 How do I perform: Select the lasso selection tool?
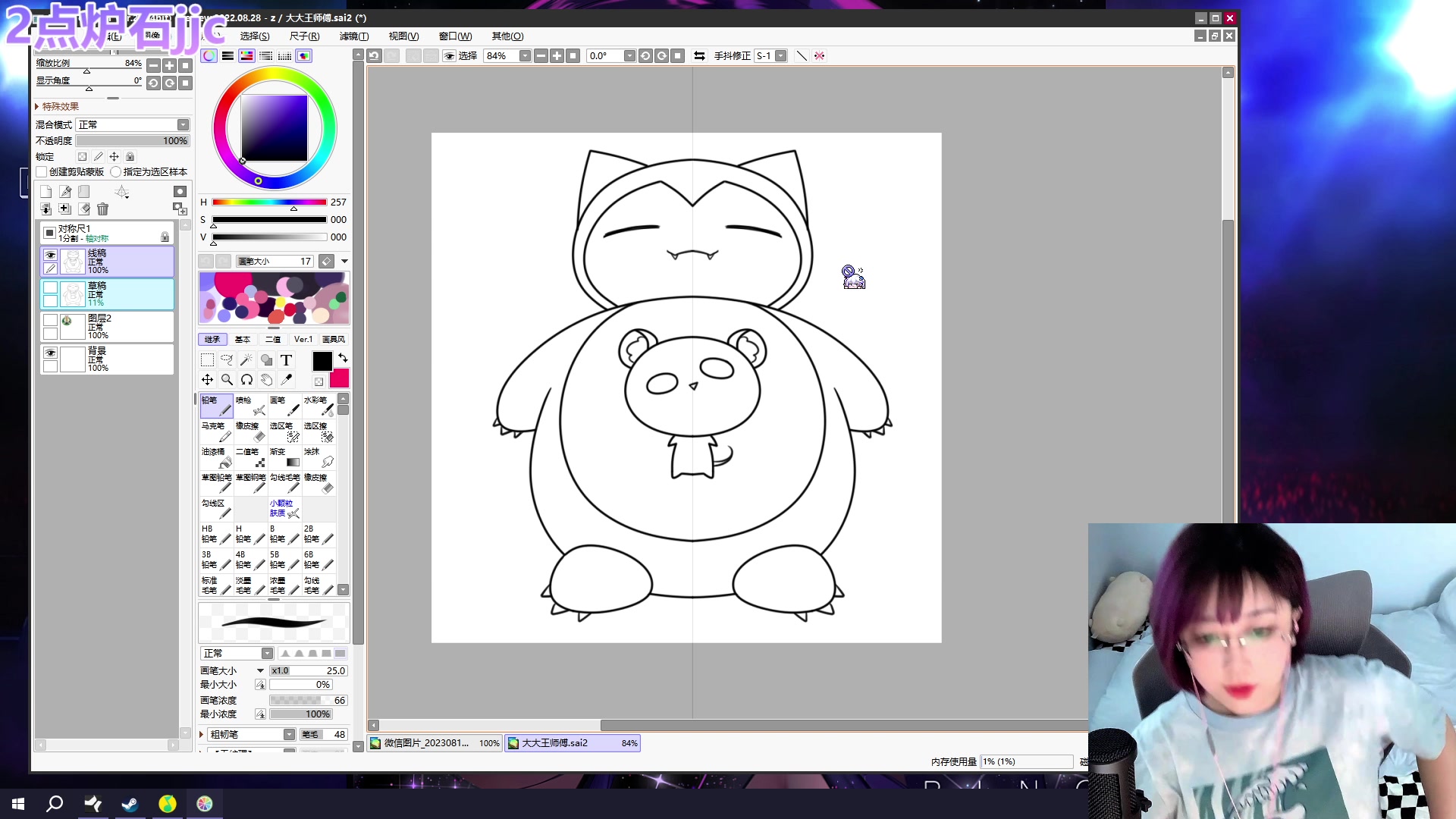pos(227,360)
